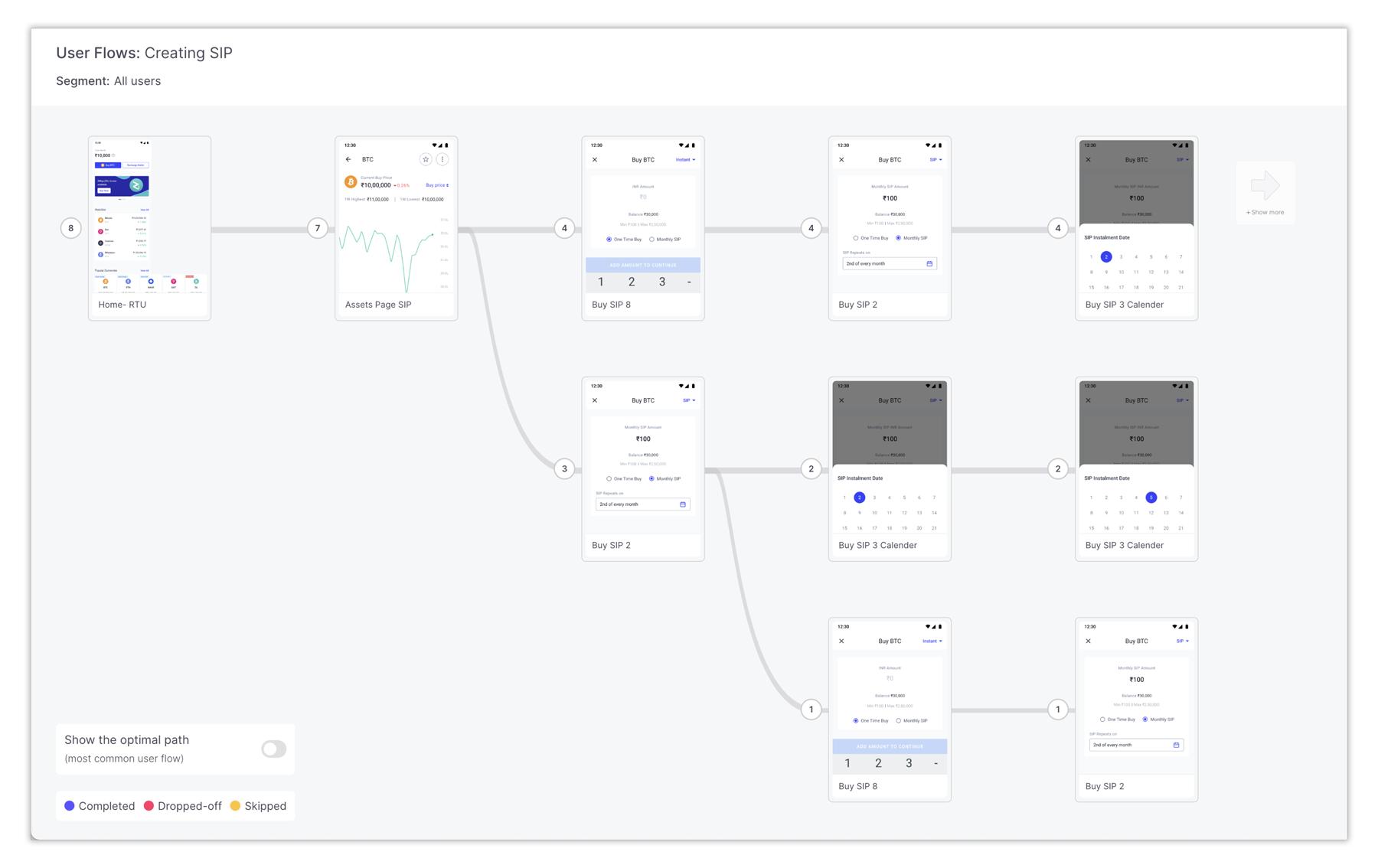Viewport: 1378px width, 868px height.
Task: Close icon in Buy SIP 8 card after node 4
Action: click(x=595, y=160)
